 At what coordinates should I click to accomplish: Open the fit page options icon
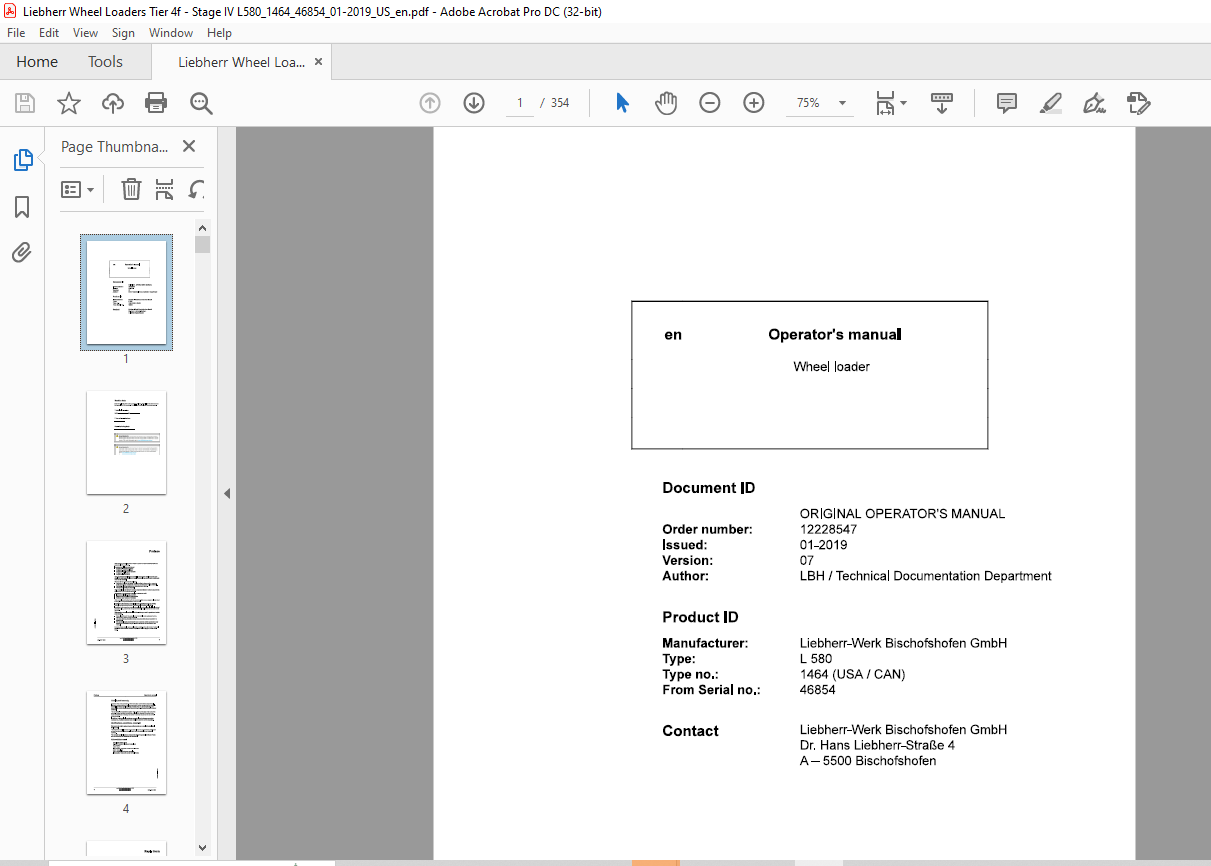point(890,103)
